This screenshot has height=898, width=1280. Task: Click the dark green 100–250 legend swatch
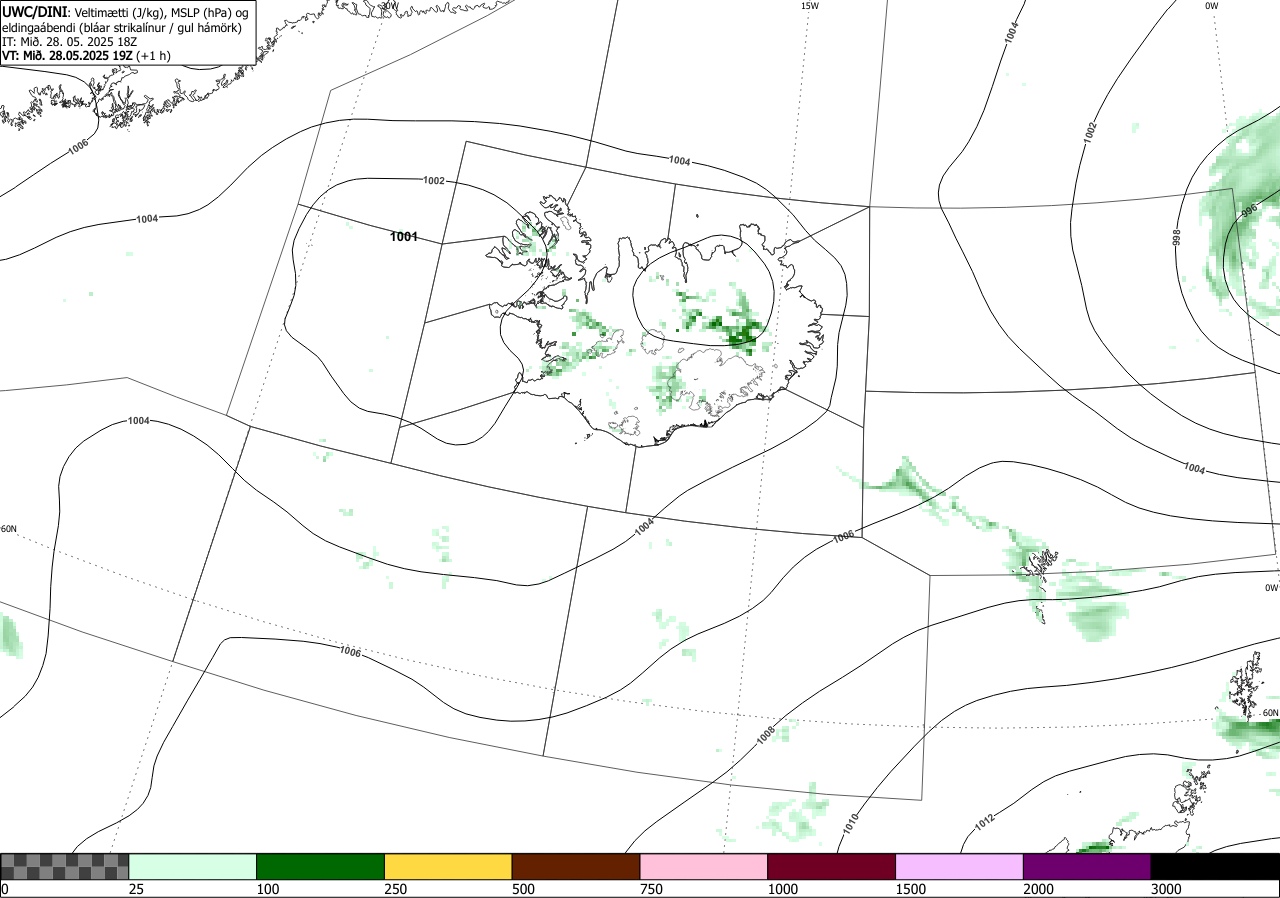tap(321, 866)
